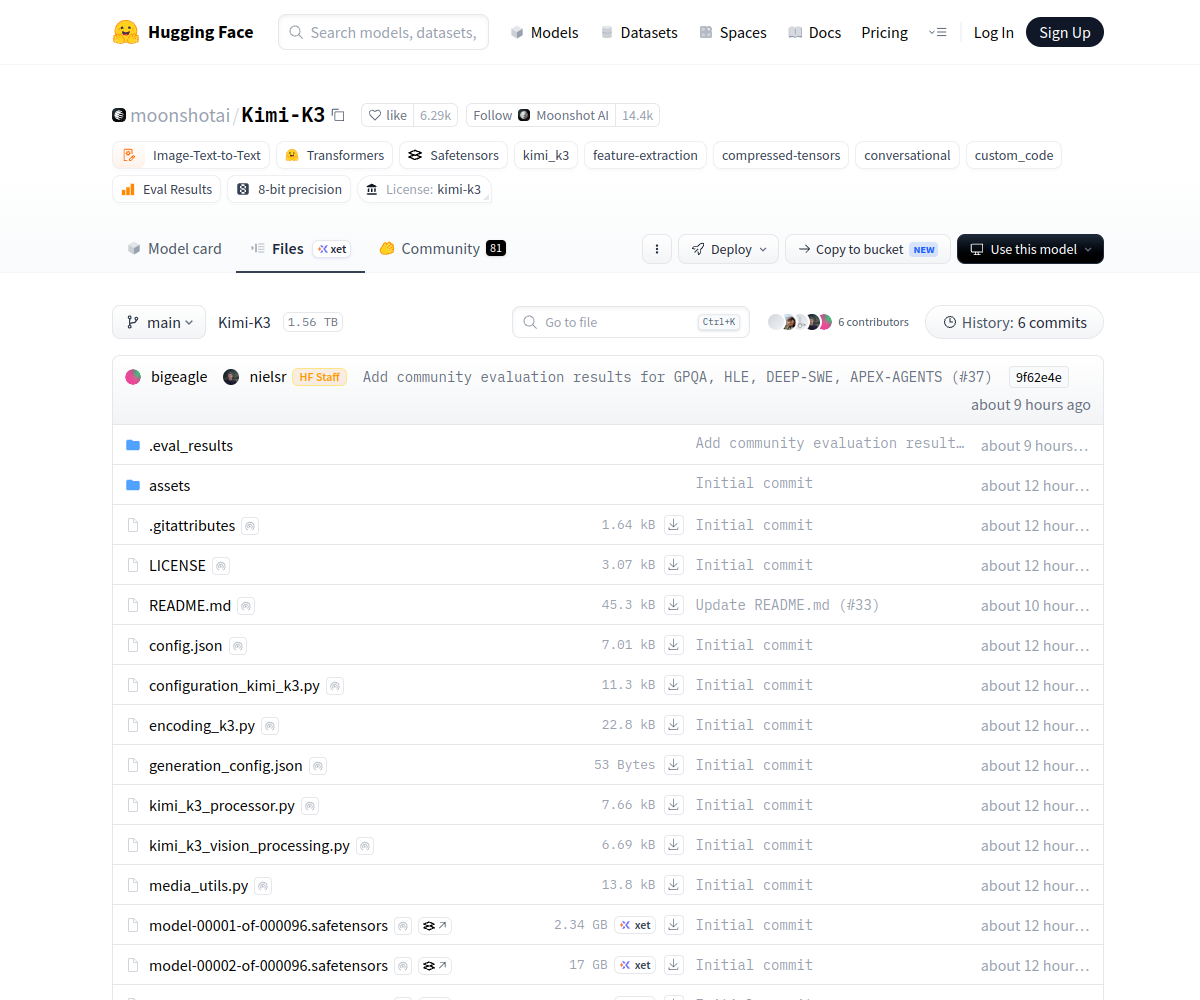
Task: Download kimi_k3_processor.py
Action: click(674, 805)
